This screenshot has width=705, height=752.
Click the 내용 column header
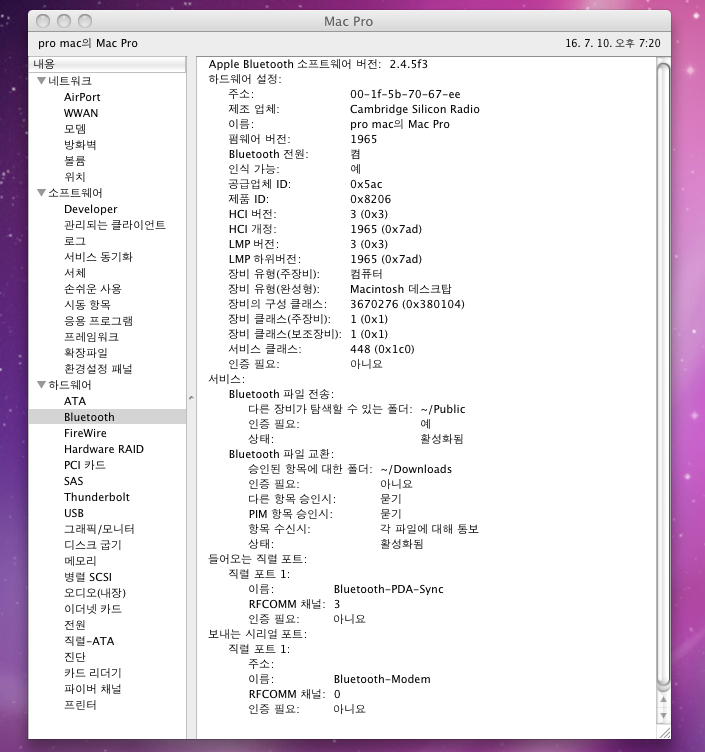[107, 64]
